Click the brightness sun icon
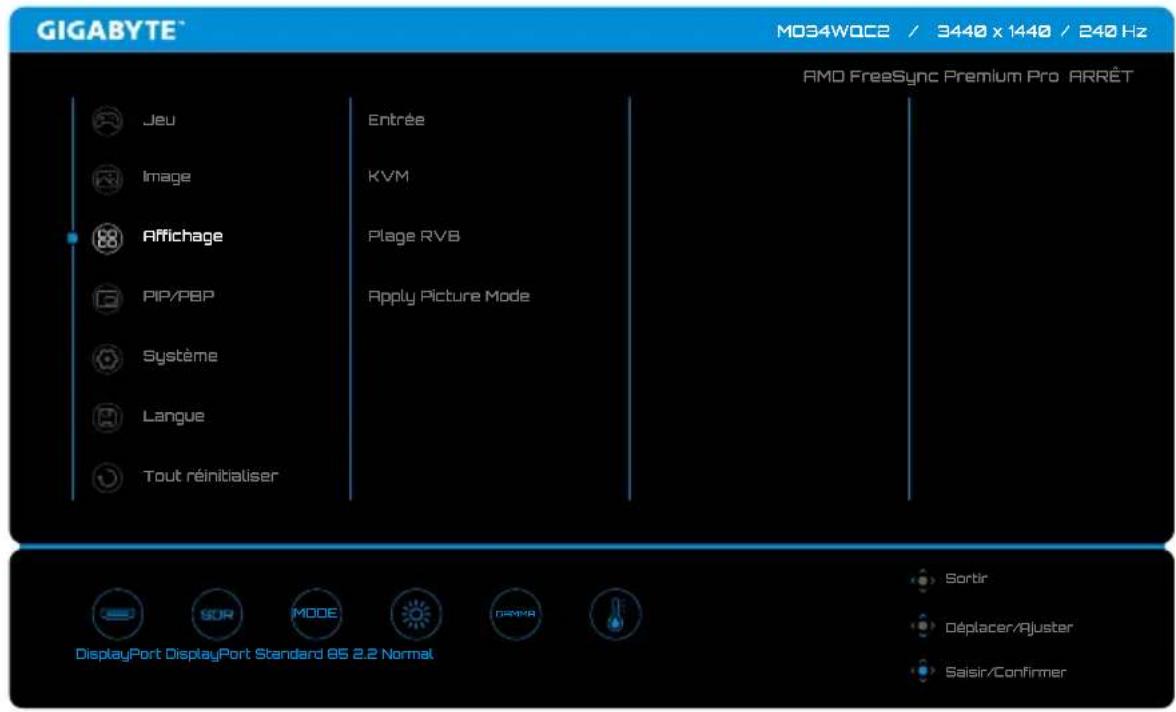 tap(416, 614)
